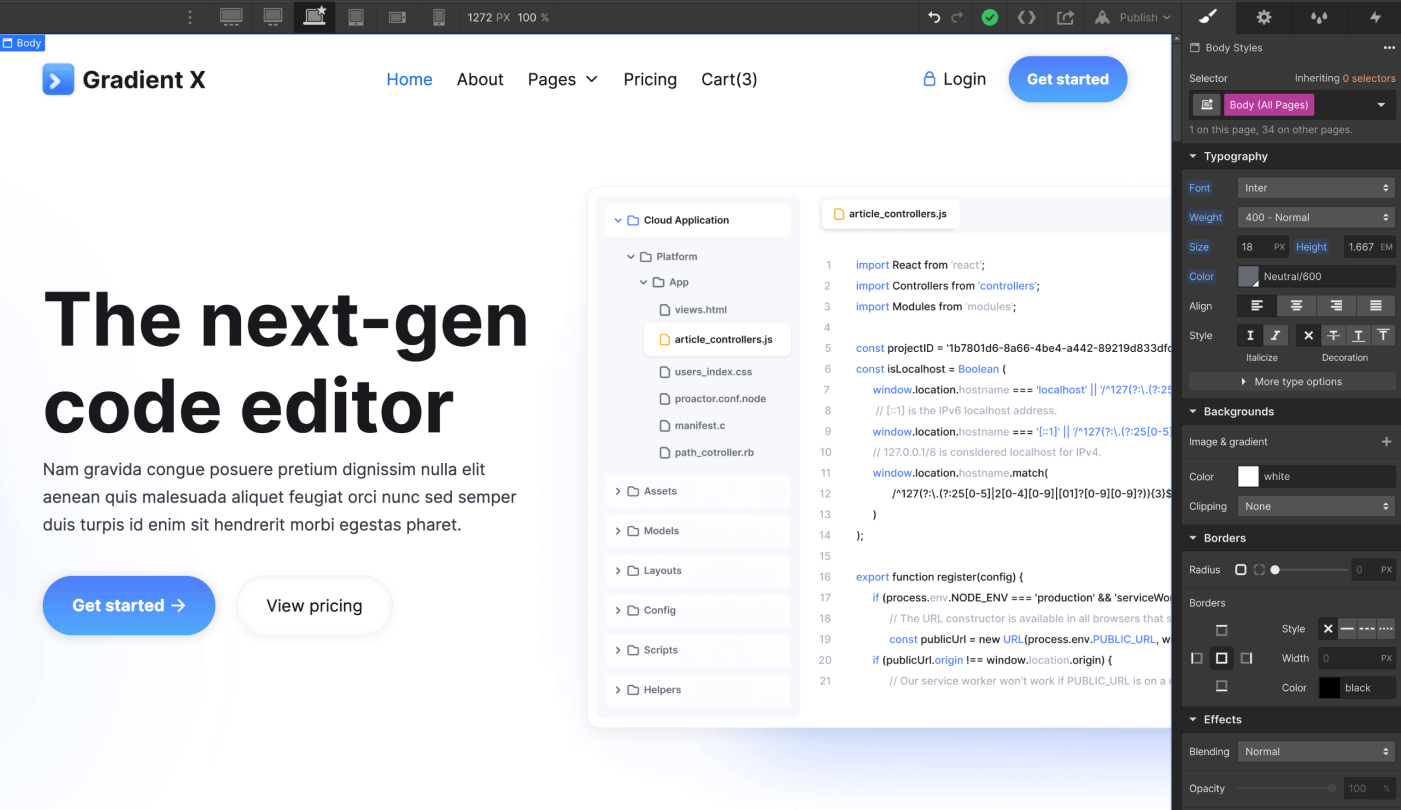Switch to tablet breakpoint view
The image size is (1401, 810).
356,17
